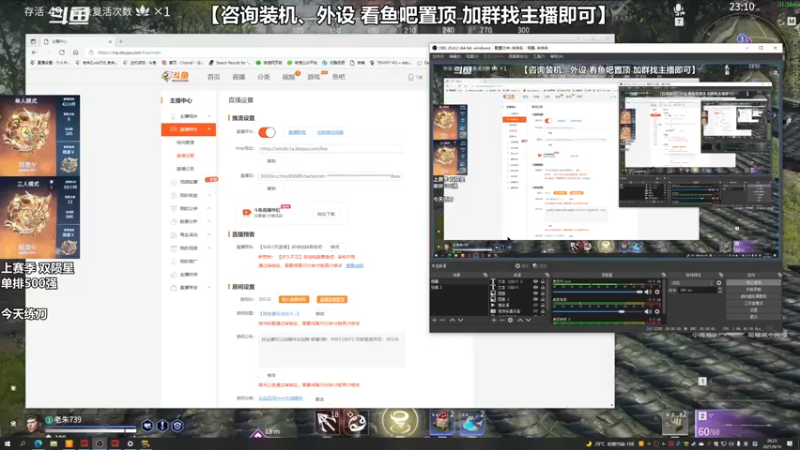The height and width of the screenshot is (450, 800).
Task: Mute the second audio mixer channel speaker icon
Action: pos(647,311)
